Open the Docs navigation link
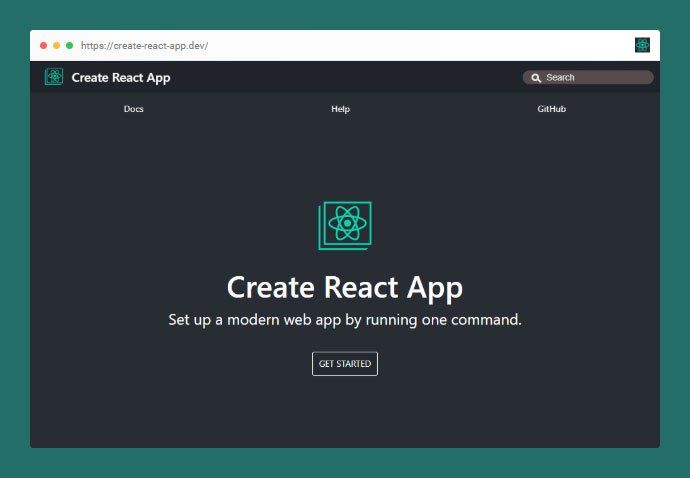The image size is (690, 478). coord(134,109)
